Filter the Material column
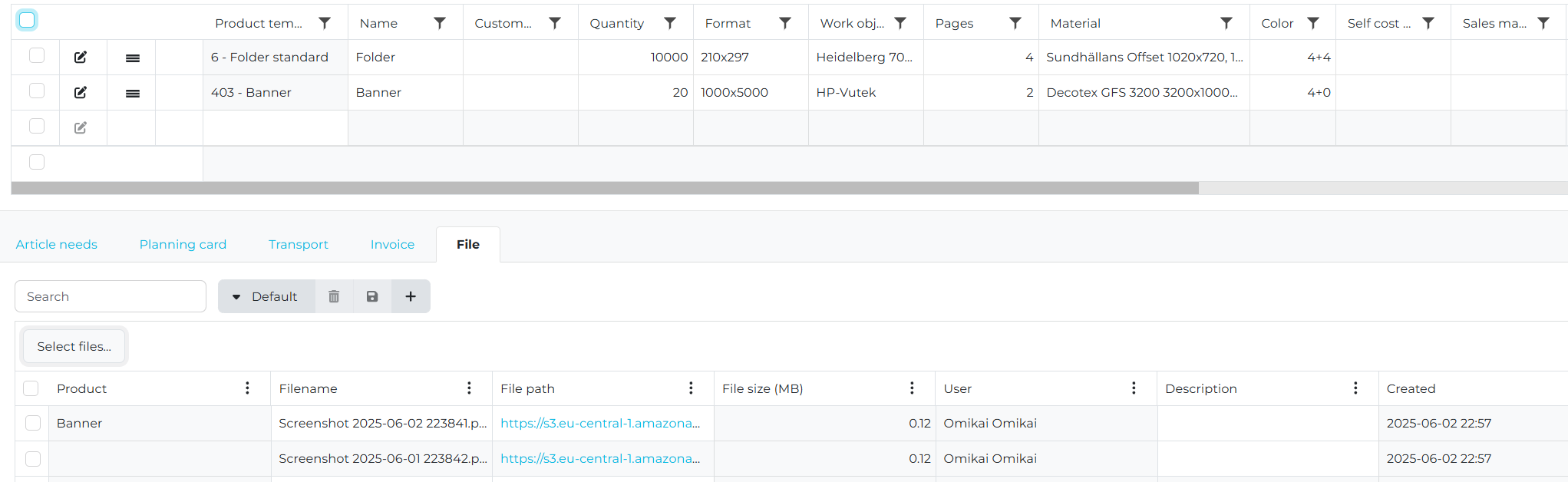Screen dimensions: 1568x482 1226,23
